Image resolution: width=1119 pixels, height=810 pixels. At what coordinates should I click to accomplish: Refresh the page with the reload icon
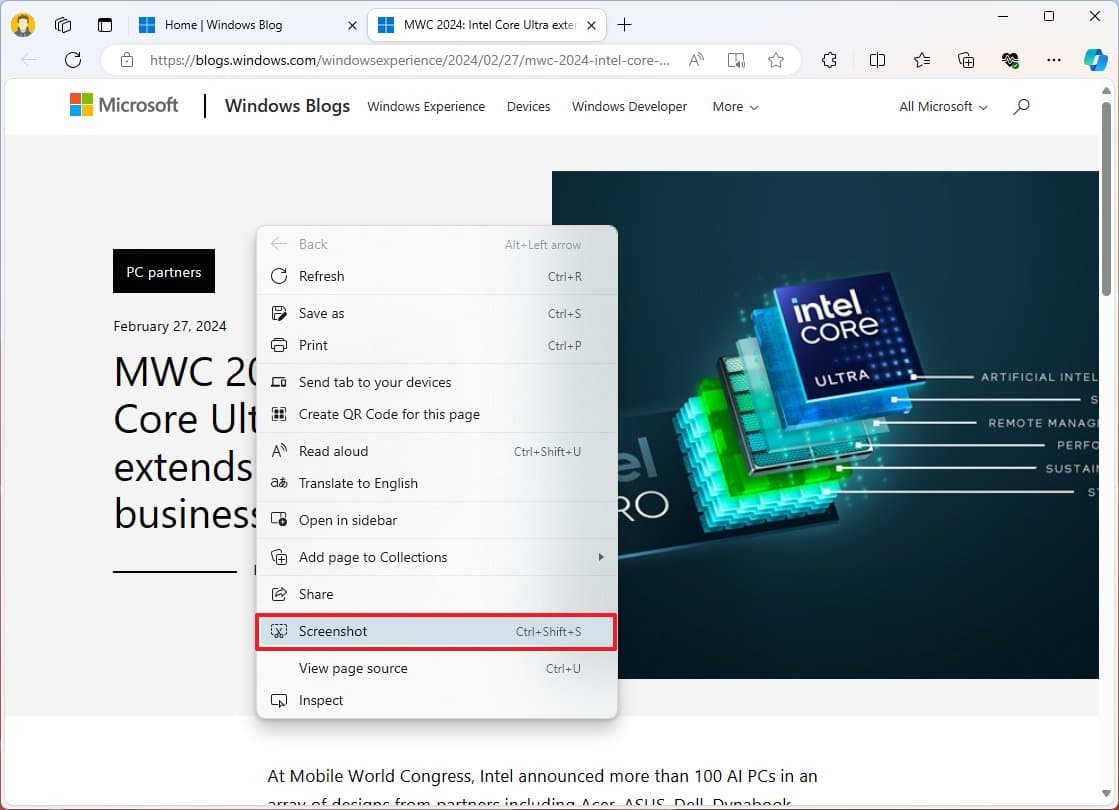coord(72,60)
